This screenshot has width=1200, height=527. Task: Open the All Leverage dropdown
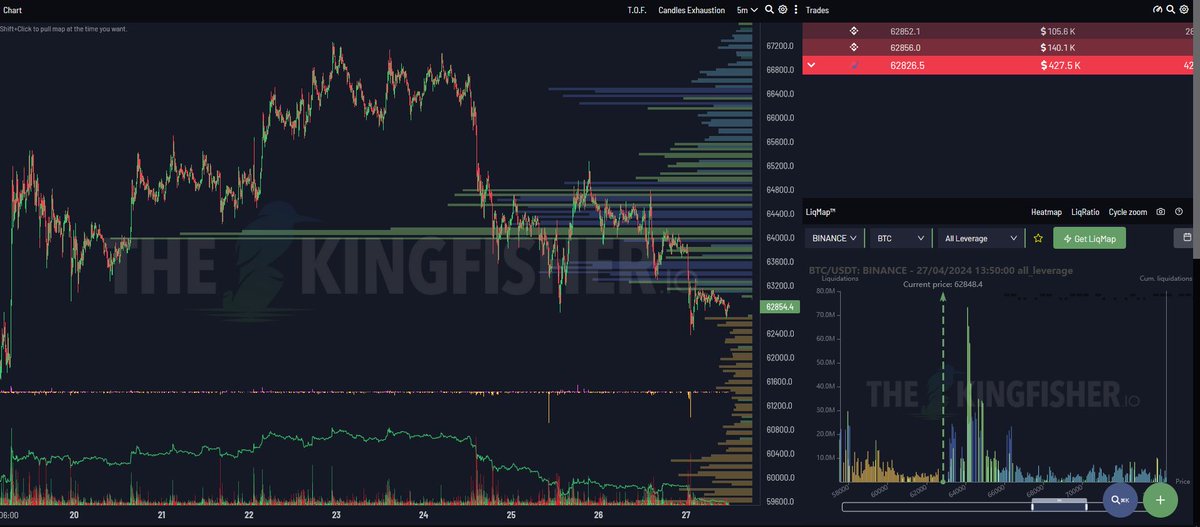pos(981,238)
